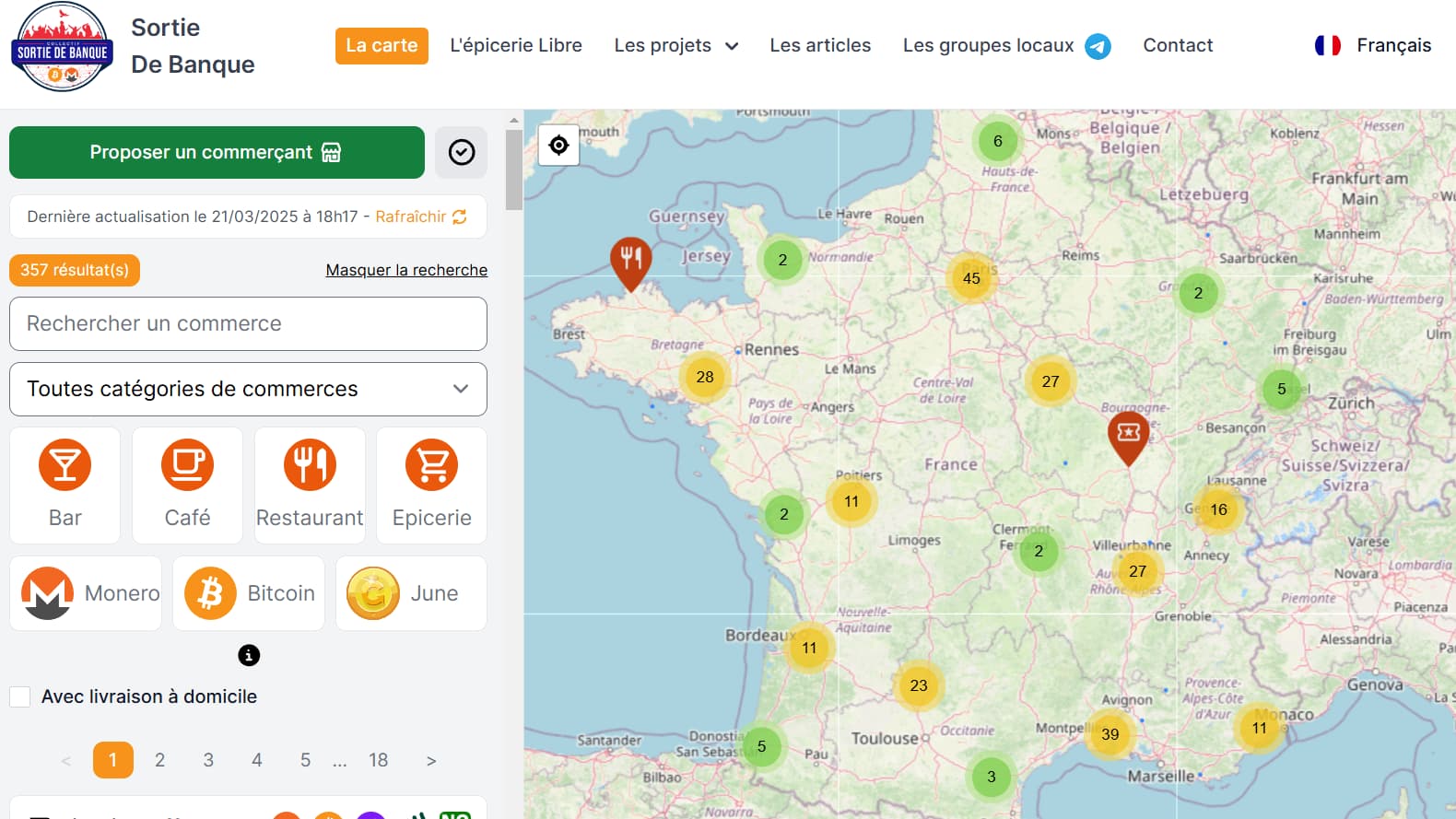
Task: Go to last results page 18
Action: (x=378, y=760)
